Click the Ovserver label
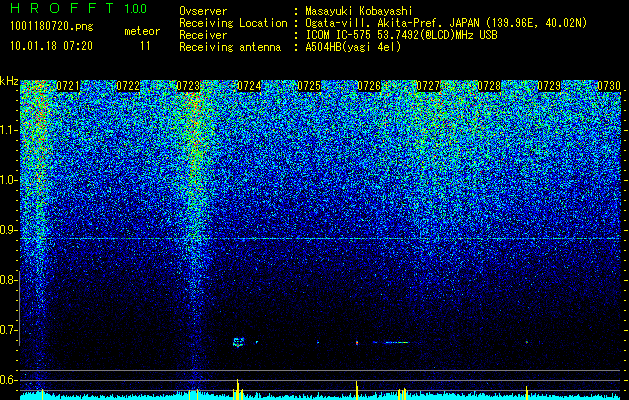The height and width of the screenshot is (400, 629). [203, 11]
